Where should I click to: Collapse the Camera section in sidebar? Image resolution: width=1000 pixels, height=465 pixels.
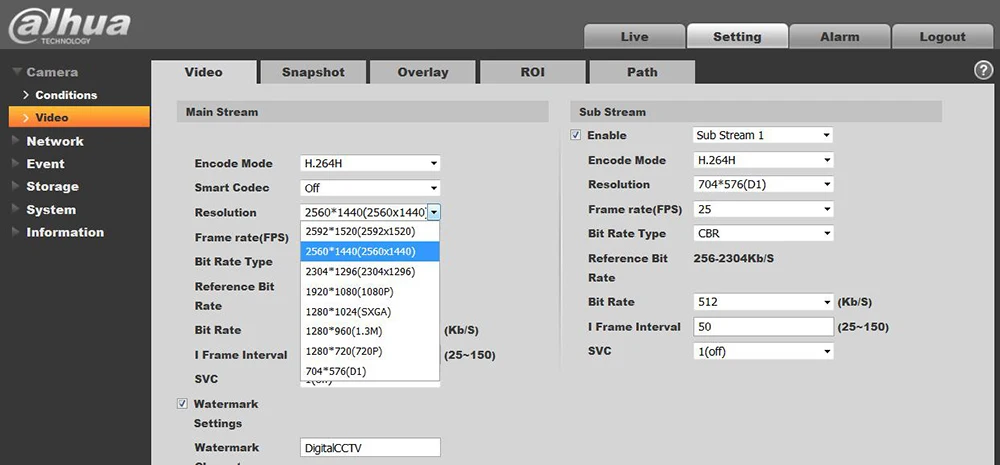pos(45,72)
